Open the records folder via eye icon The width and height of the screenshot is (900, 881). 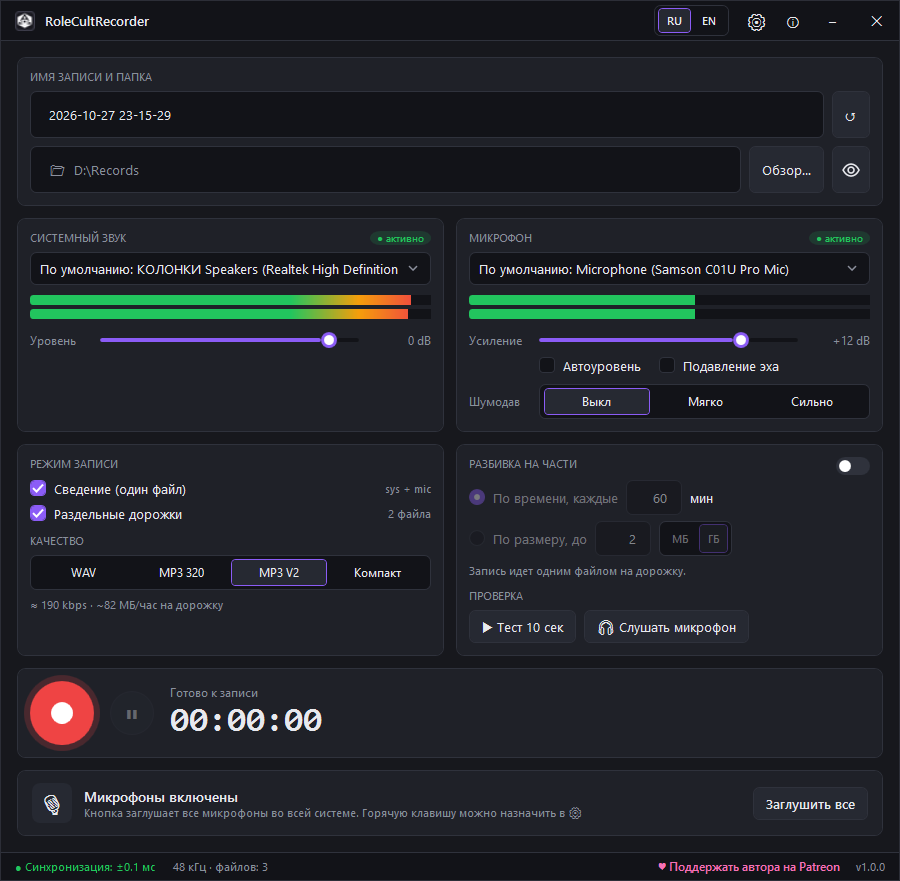coord(850,170)
